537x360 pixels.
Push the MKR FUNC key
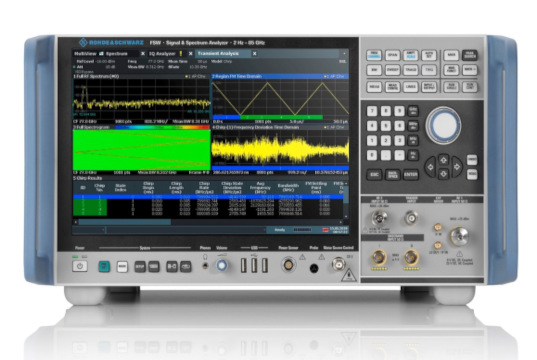451,70
